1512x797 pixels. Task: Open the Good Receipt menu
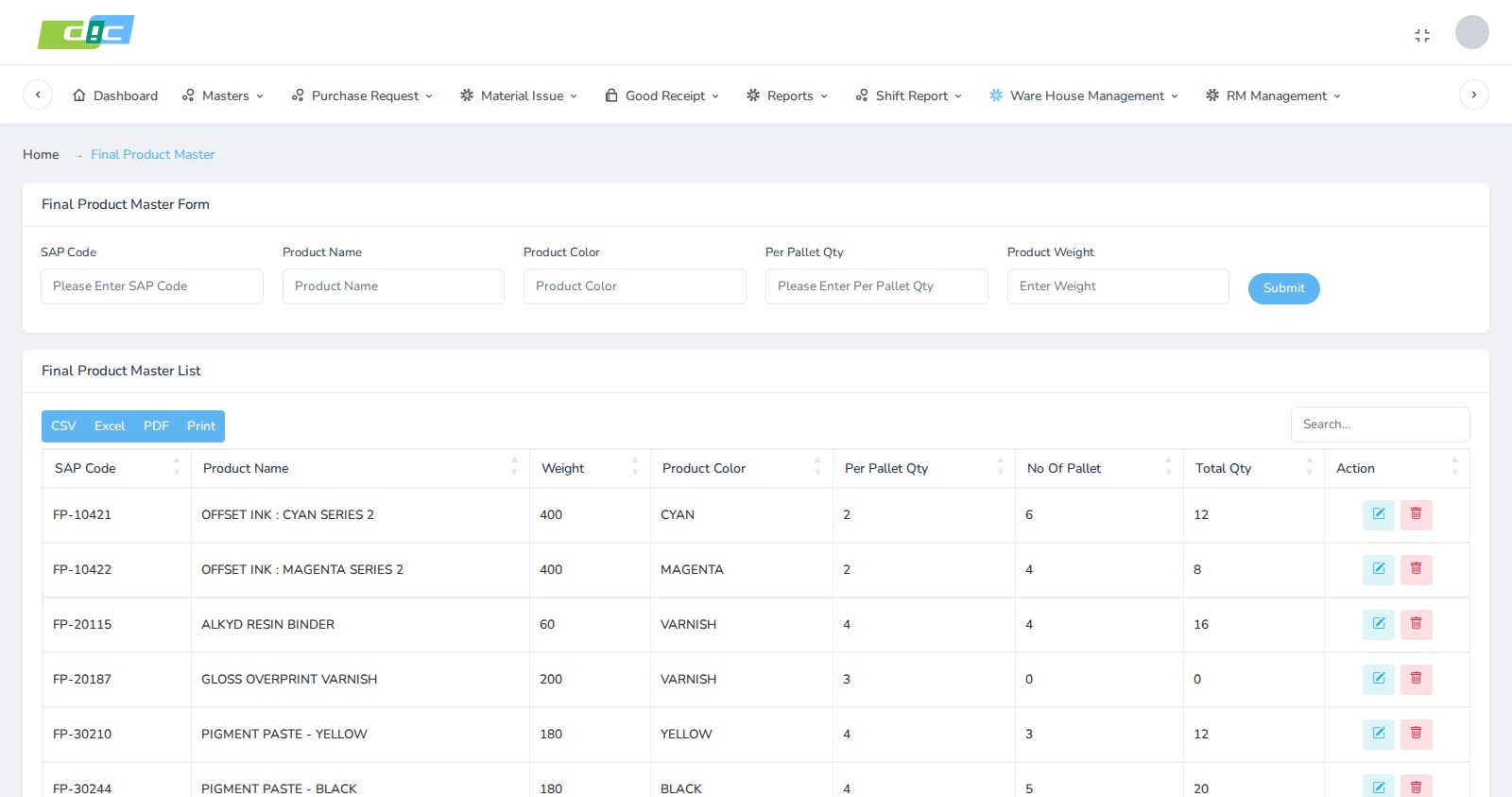point(662,95)
